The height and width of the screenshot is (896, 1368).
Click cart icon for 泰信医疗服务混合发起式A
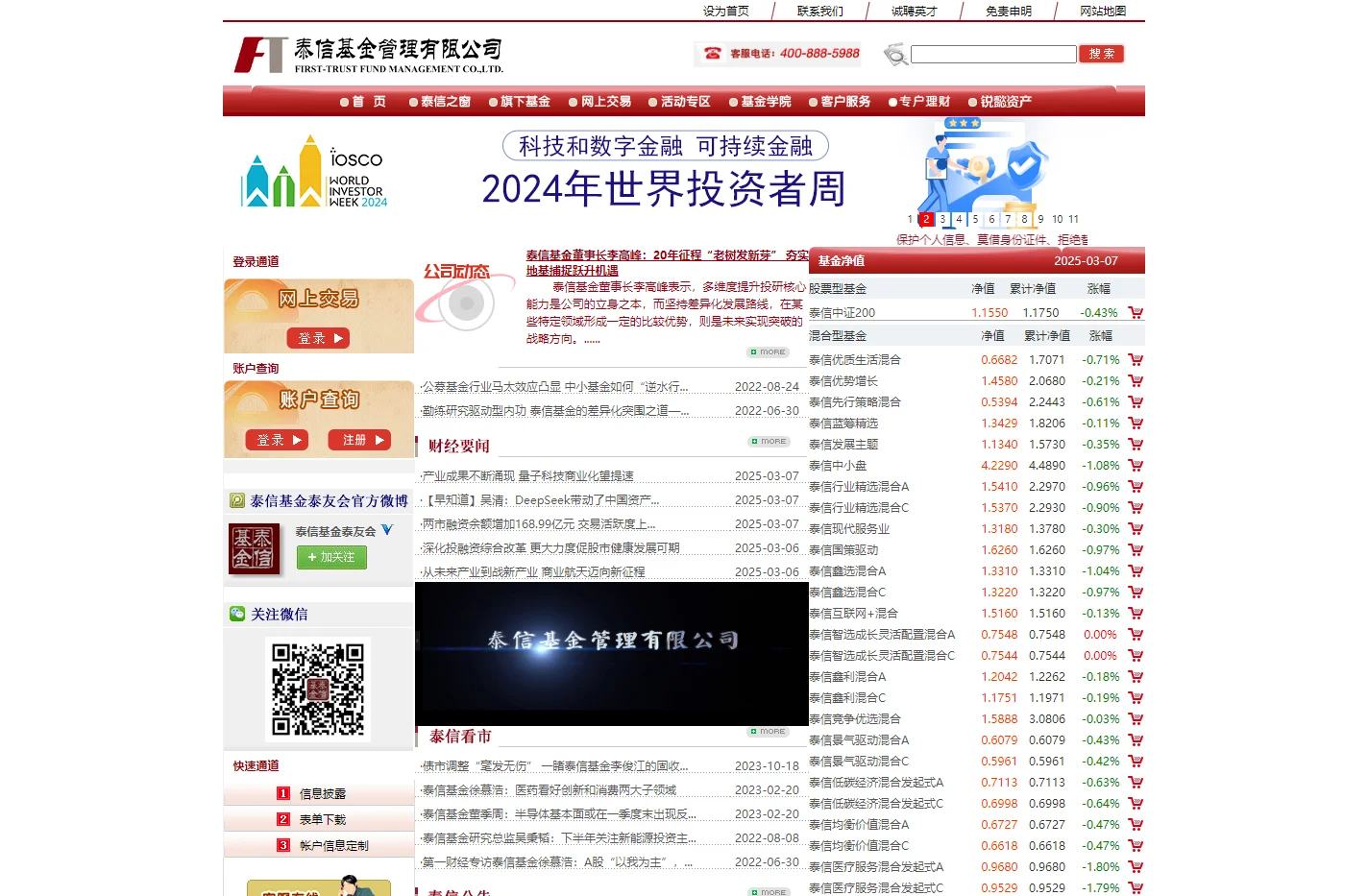click(1136, 866)
